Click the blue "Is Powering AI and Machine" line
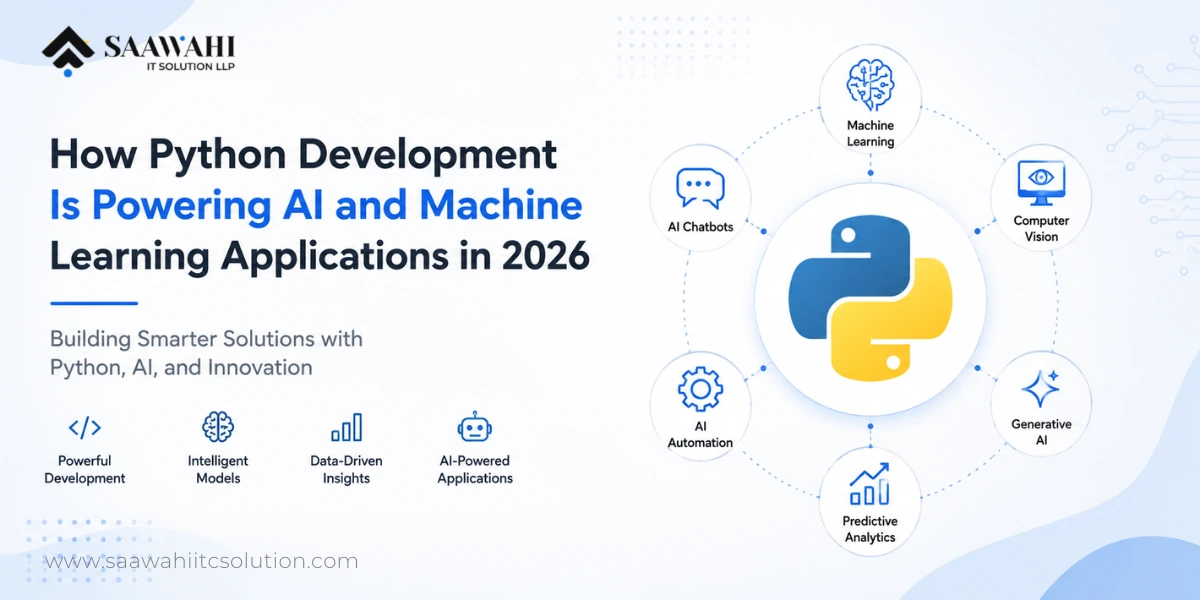1200x600 pixels. pos(316,206)
